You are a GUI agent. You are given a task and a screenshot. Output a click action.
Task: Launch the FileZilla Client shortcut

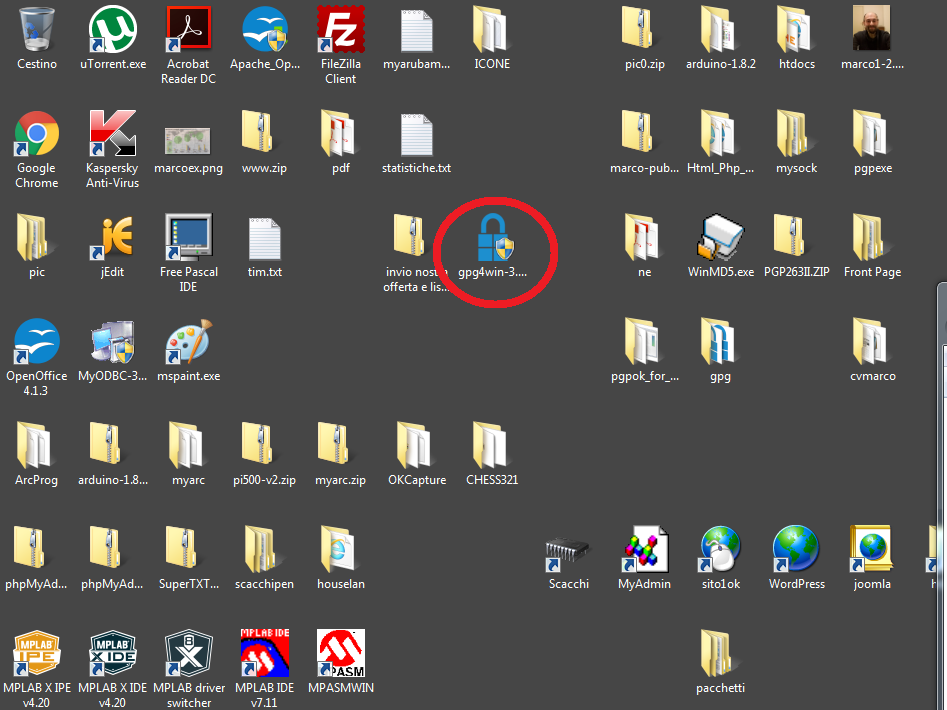click(340, 30)
